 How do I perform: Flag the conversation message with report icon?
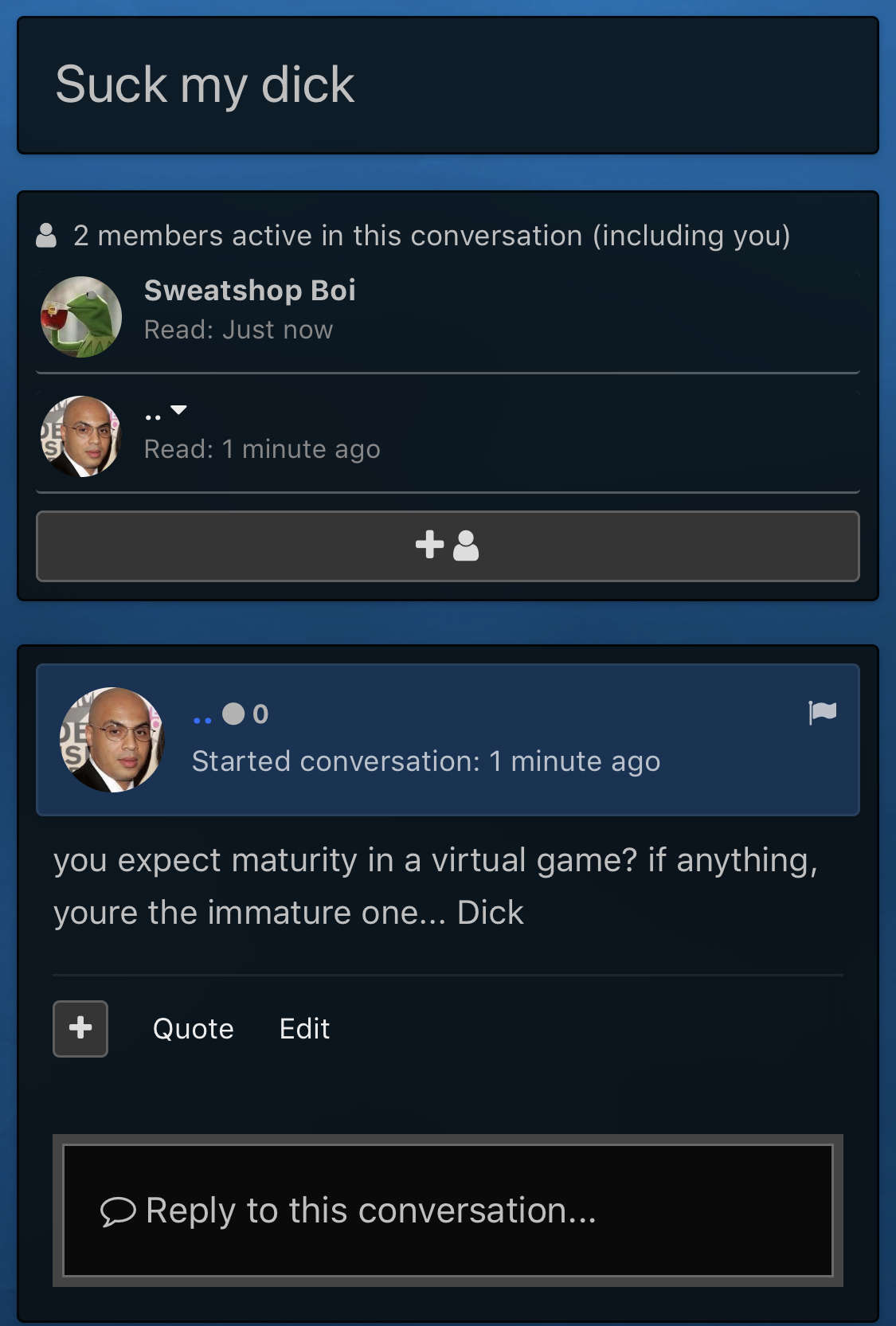(x=822, y=712)
